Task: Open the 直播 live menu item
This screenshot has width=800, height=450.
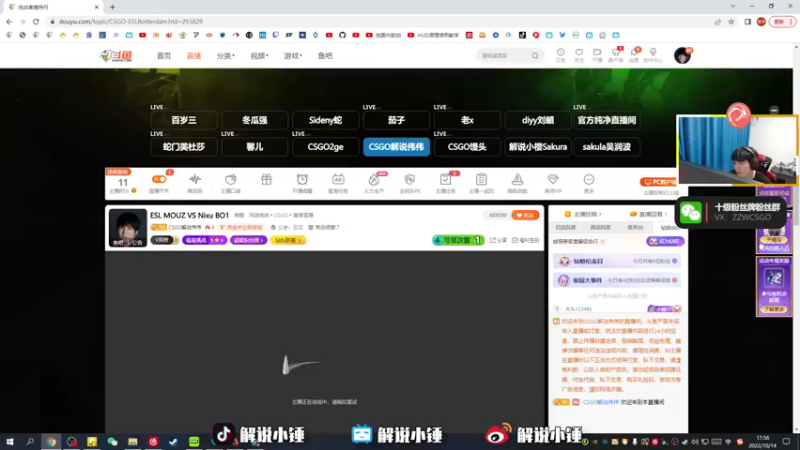Action: pyautogui.click(x=194, y=56)
